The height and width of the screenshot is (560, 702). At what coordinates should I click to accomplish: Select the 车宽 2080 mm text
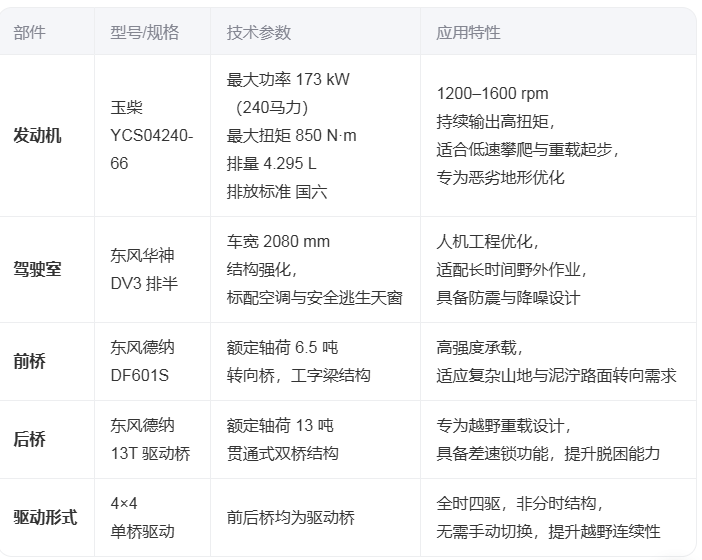click(x=278, y=241)
